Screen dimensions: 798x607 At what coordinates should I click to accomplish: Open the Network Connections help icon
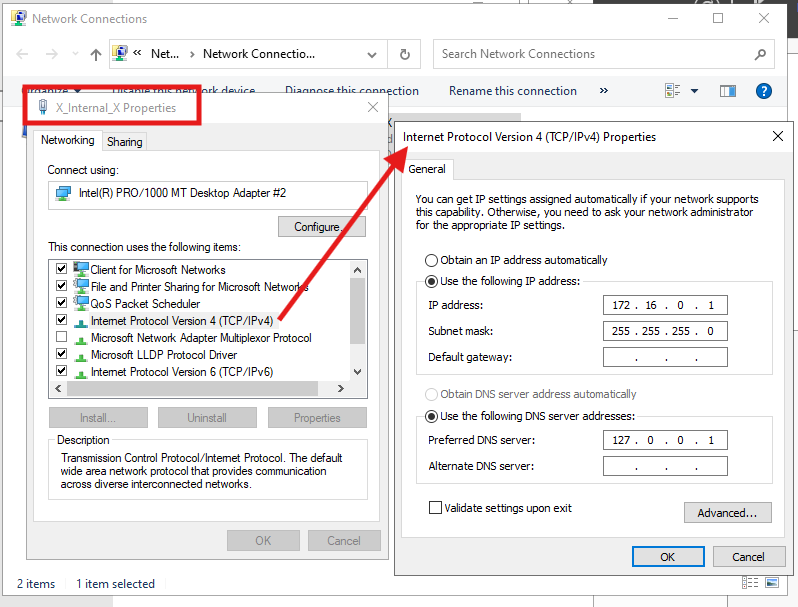[x=763, y=91]
